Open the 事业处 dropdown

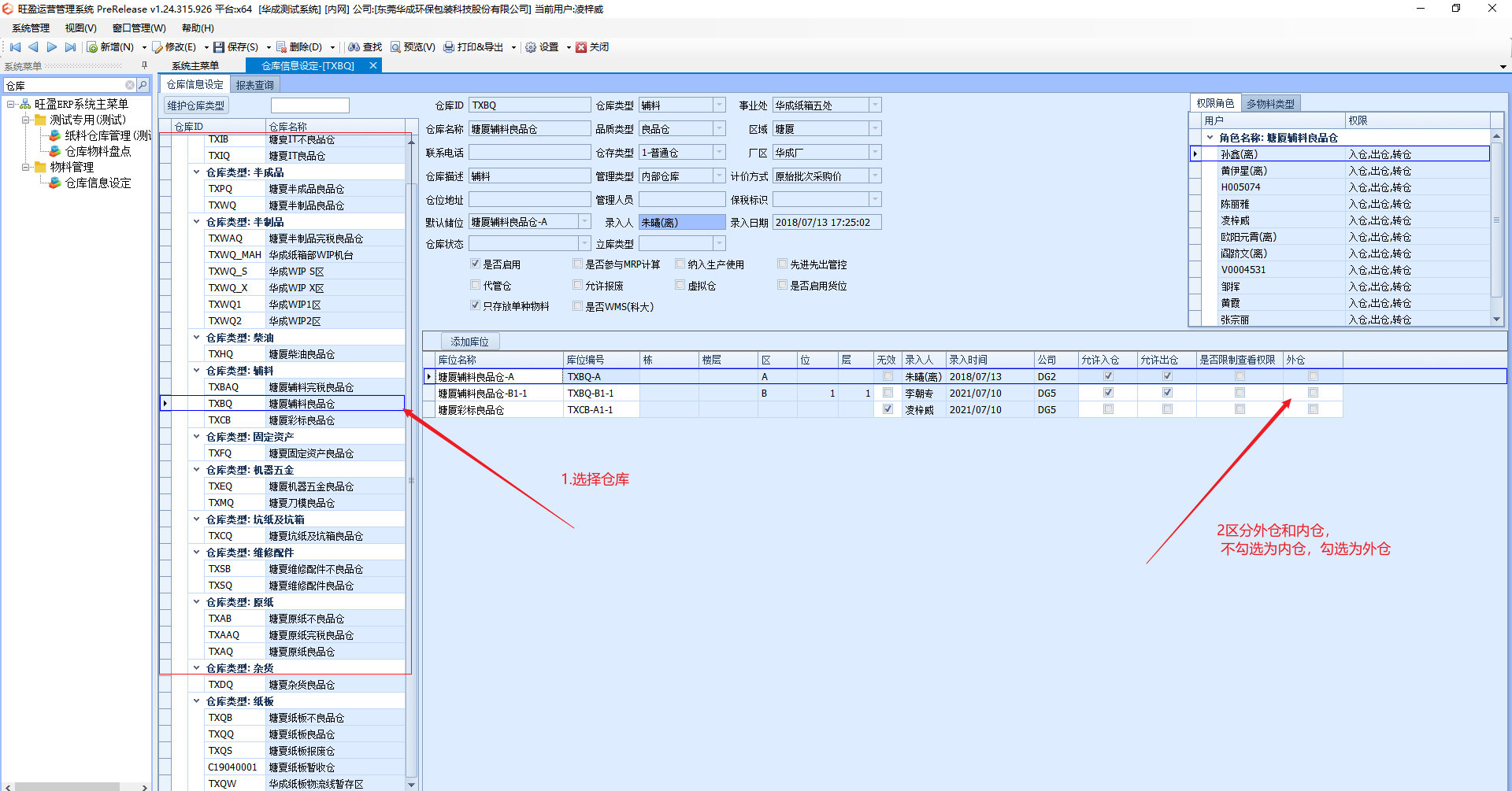click(875, 105)
